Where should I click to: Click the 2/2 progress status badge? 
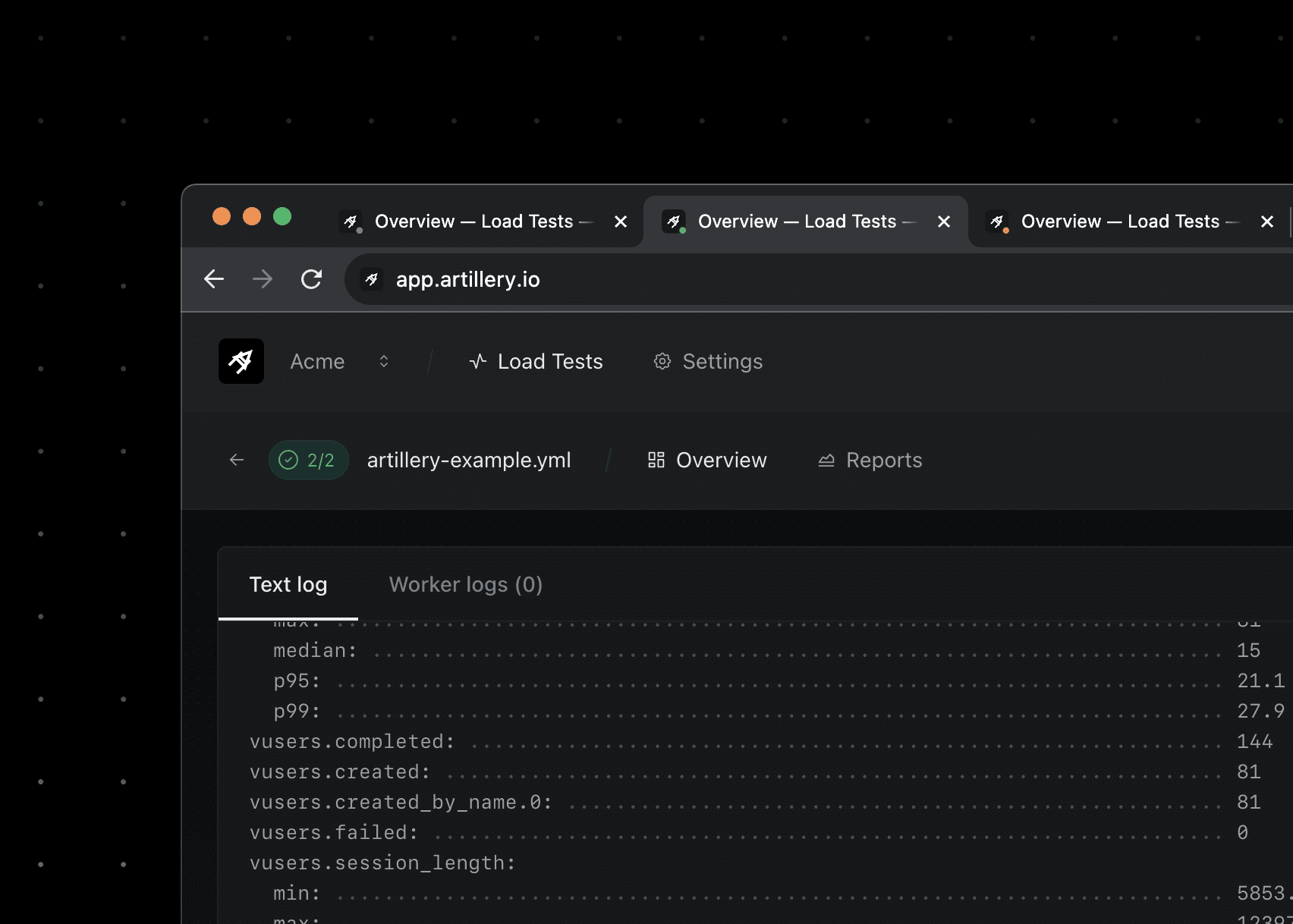tap(308, 460)
